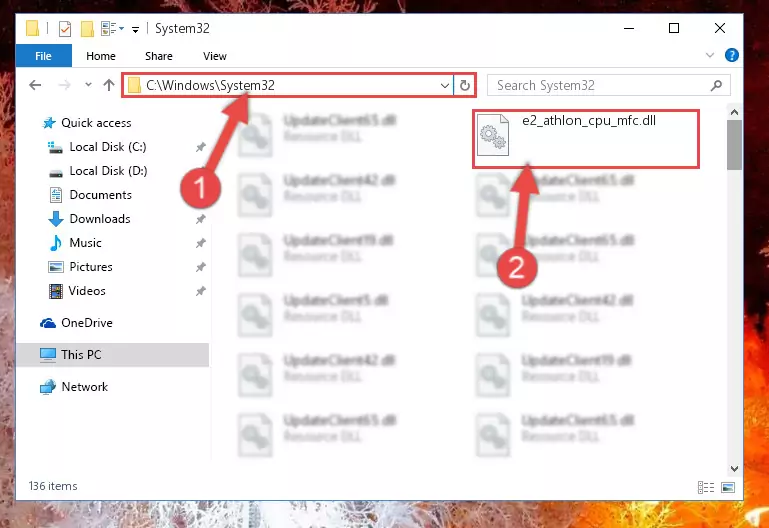Screen dimensions: 769x528
Task: Open Pictures in the navigation pane
Action: 91,267
